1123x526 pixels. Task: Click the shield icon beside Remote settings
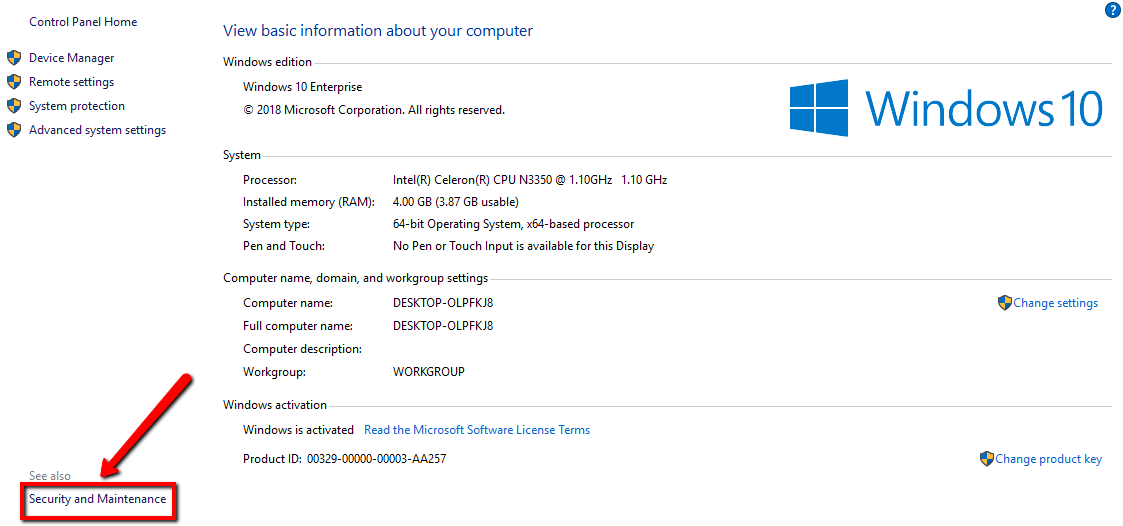[x=14, y=82]
